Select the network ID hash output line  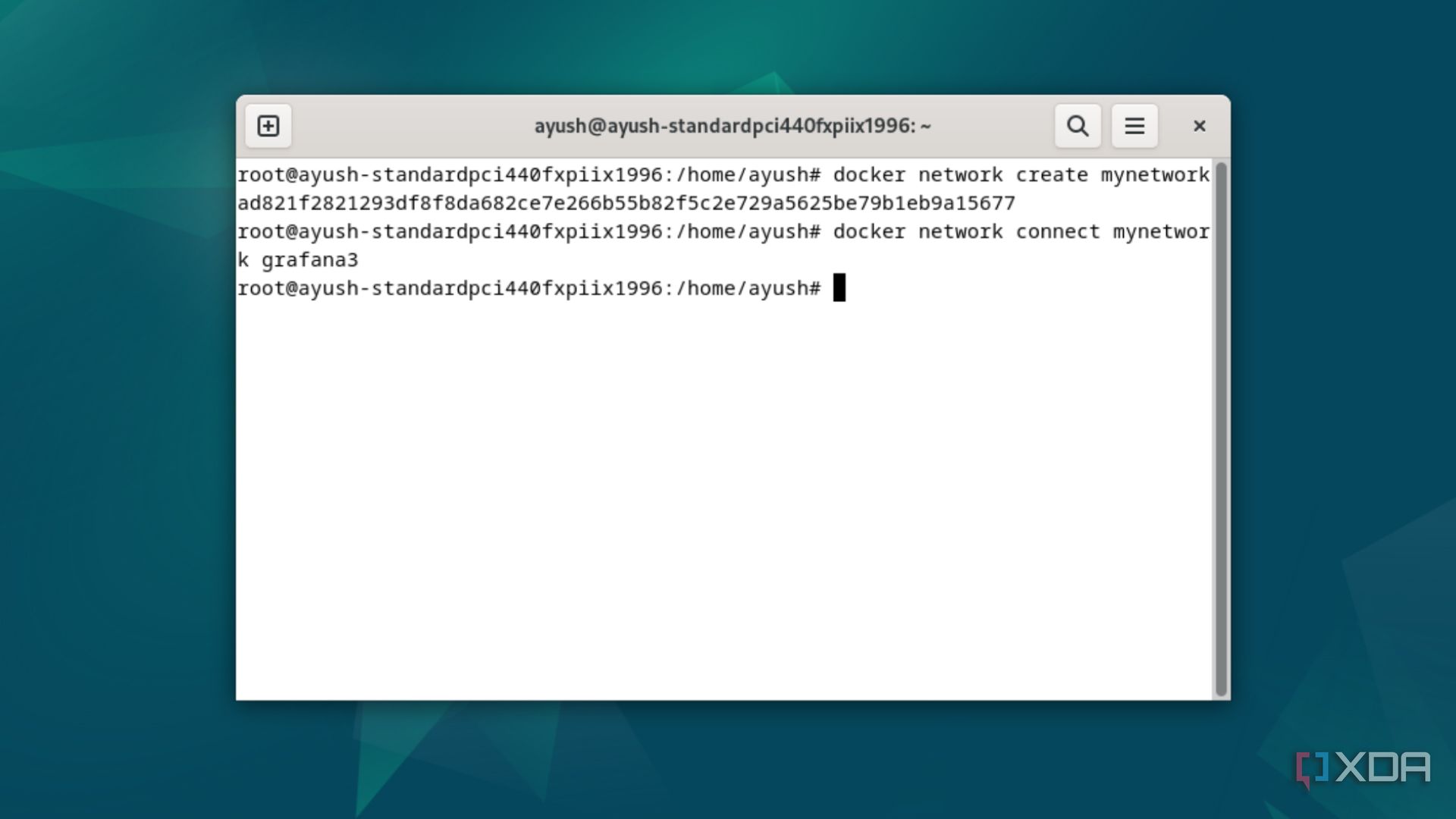(x=626, y=203)
